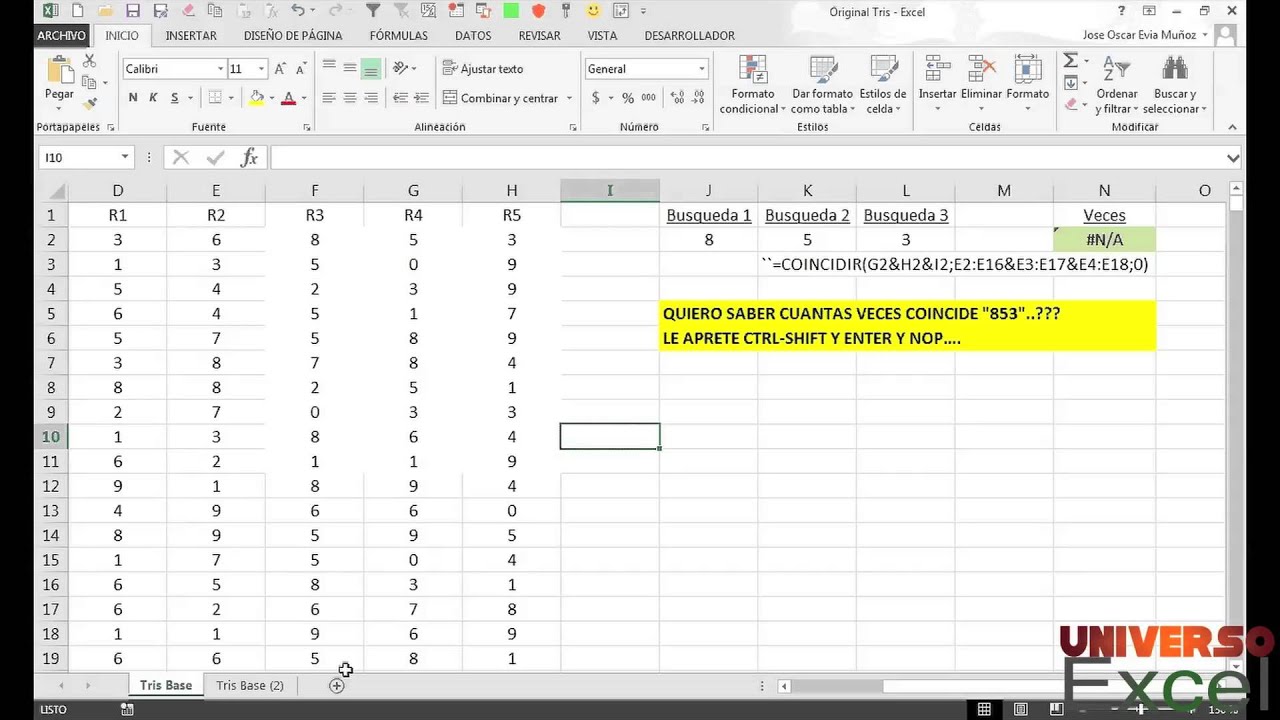Image resolution: width=1280 pixels, height=720 pixels.
Task: Add a new sheet with plus button
Action: 337,685
